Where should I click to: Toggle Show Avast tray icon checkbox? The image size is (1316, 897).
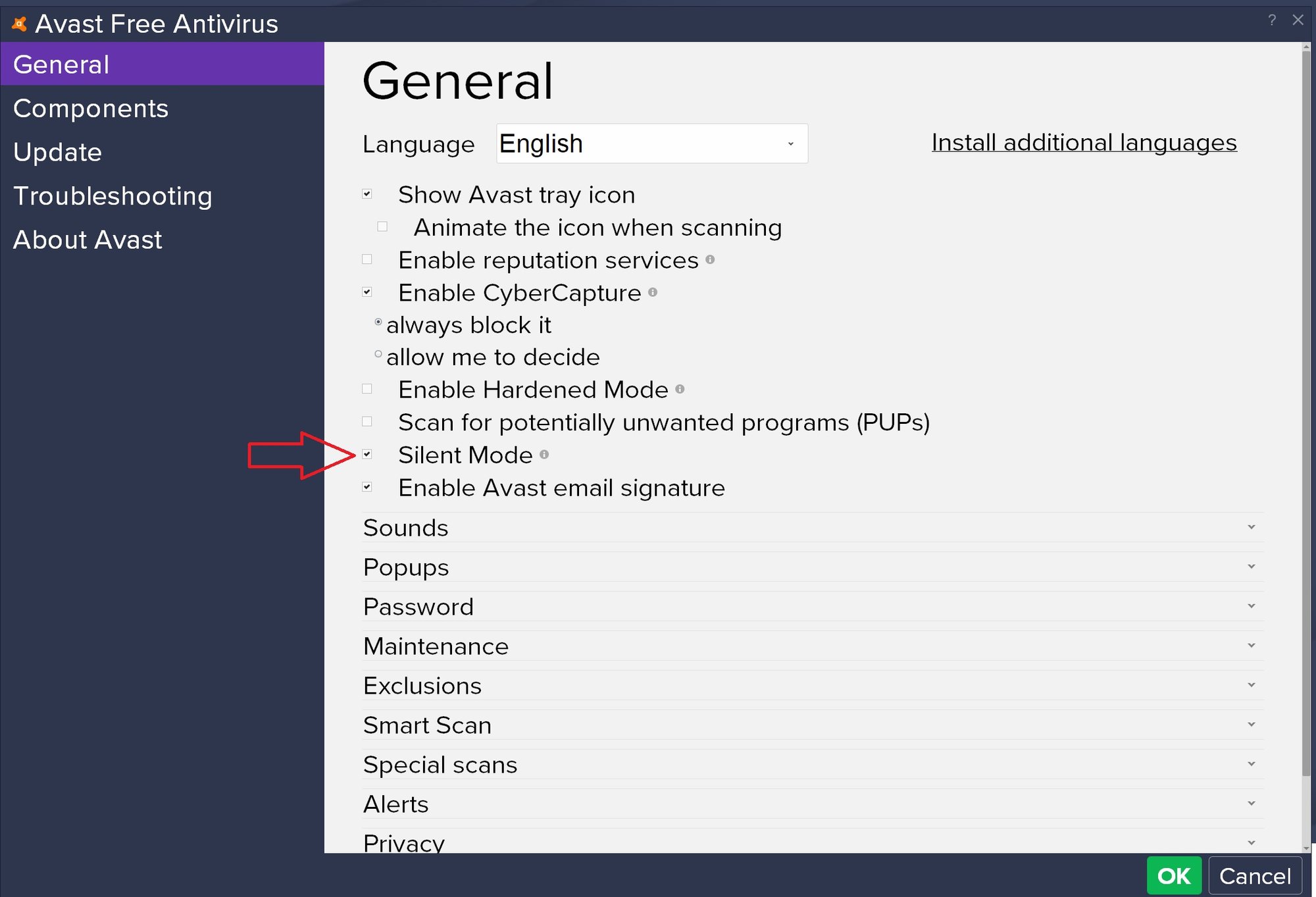click(367, 194)
